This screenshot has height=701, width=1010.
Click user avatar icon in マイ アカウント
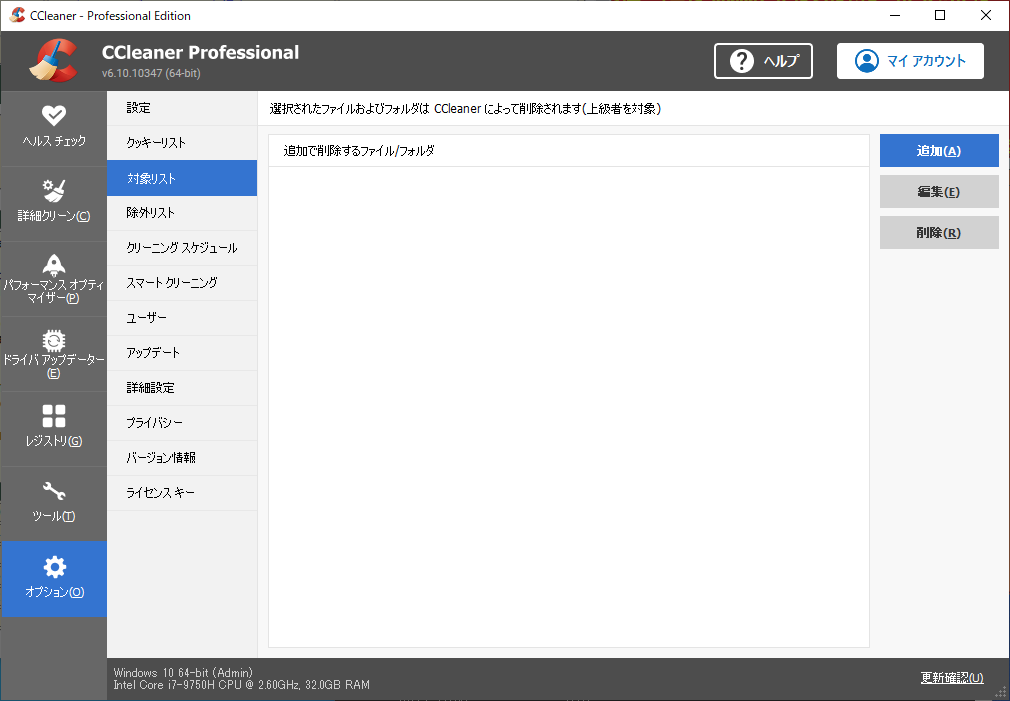[866, 61]
